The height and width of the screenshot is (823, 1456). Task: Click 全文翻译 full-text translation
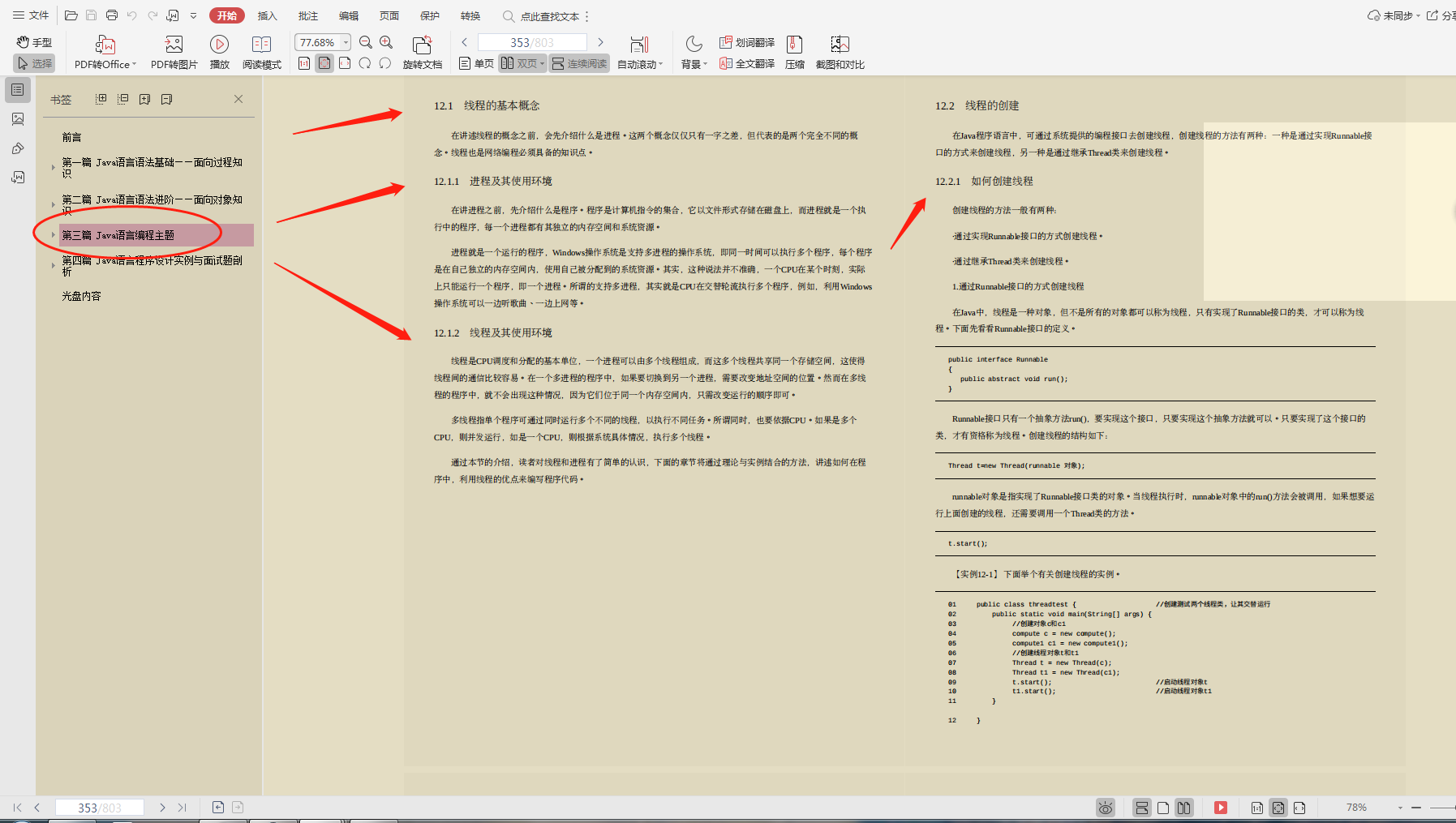point(747,63)
